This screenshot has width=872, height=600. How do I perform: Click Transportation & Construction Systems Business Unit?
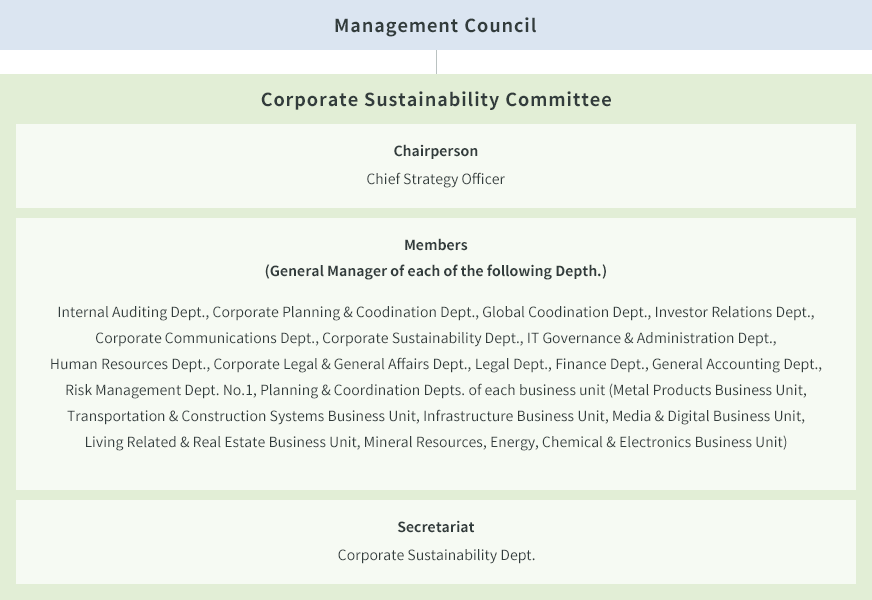(x=243, y=416)
